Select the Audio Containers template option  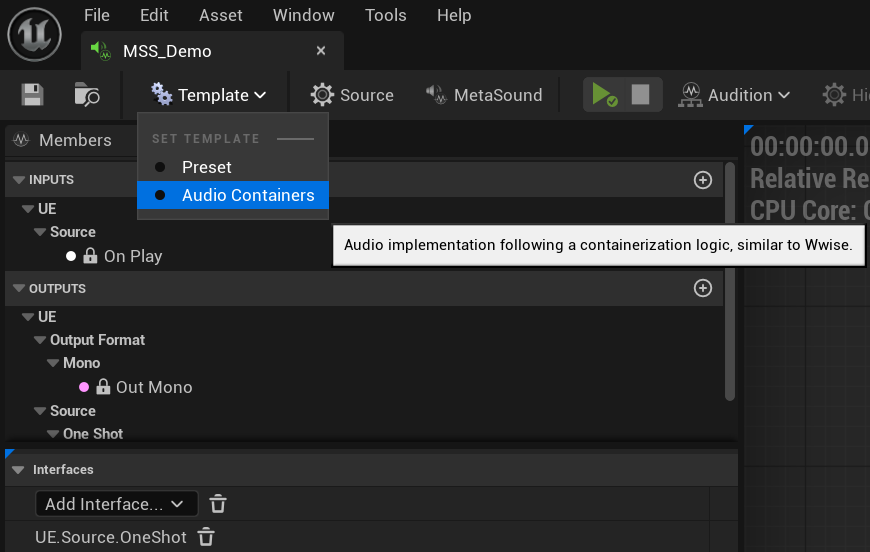click(233, 195)
